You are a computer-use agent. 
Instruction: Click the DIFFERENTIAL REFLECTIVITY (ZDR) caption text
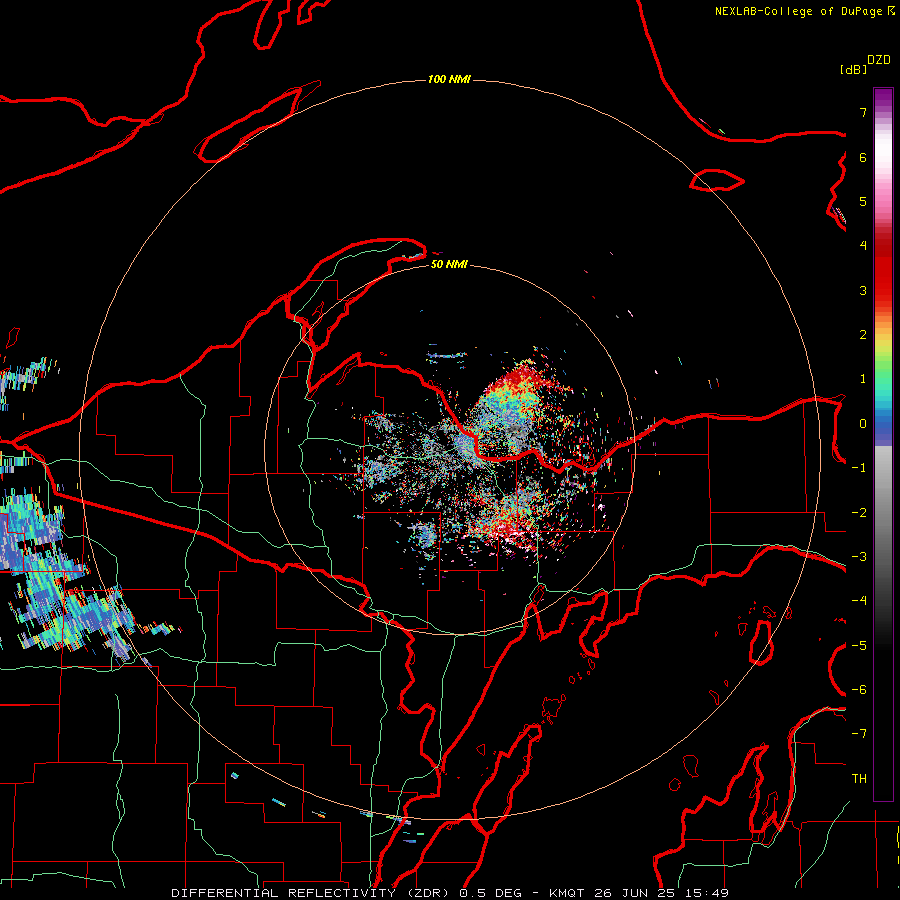click(313, 893)
